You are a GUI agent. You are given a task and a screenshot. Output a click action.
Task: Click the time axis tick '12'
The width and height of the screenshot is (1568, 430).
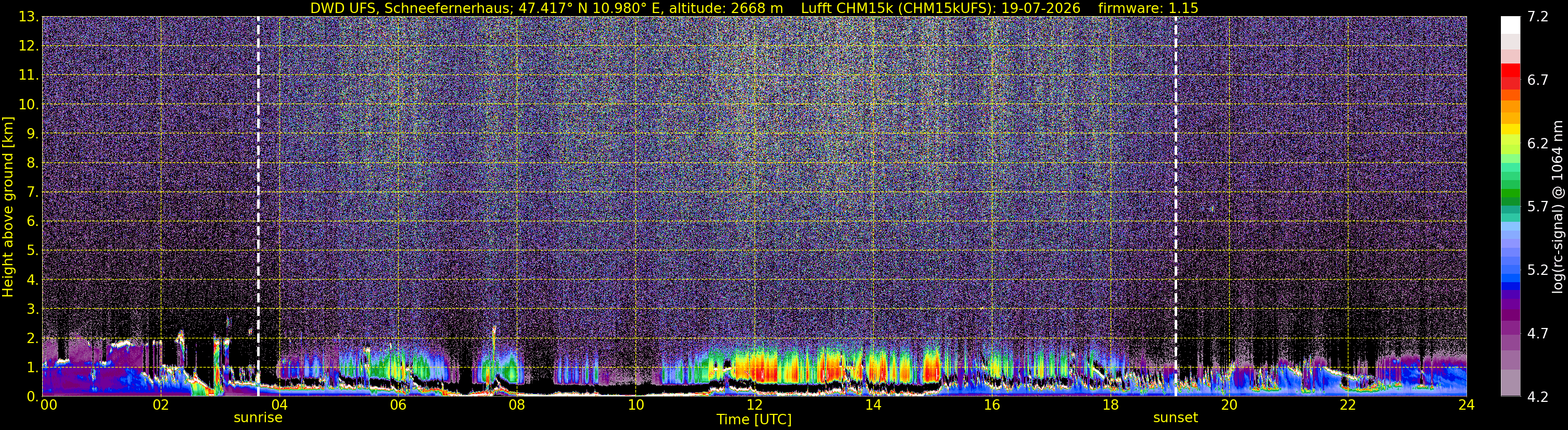pyautogui.click(x=754, y=406)
